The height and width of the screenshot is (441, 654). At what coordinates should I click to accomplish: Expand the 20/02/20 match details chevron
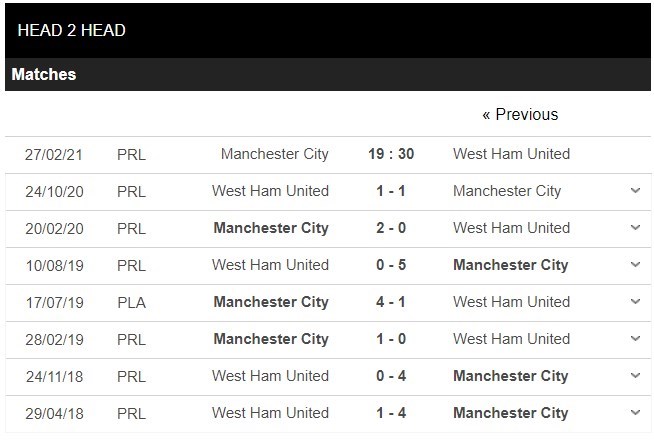click(635, 228)
